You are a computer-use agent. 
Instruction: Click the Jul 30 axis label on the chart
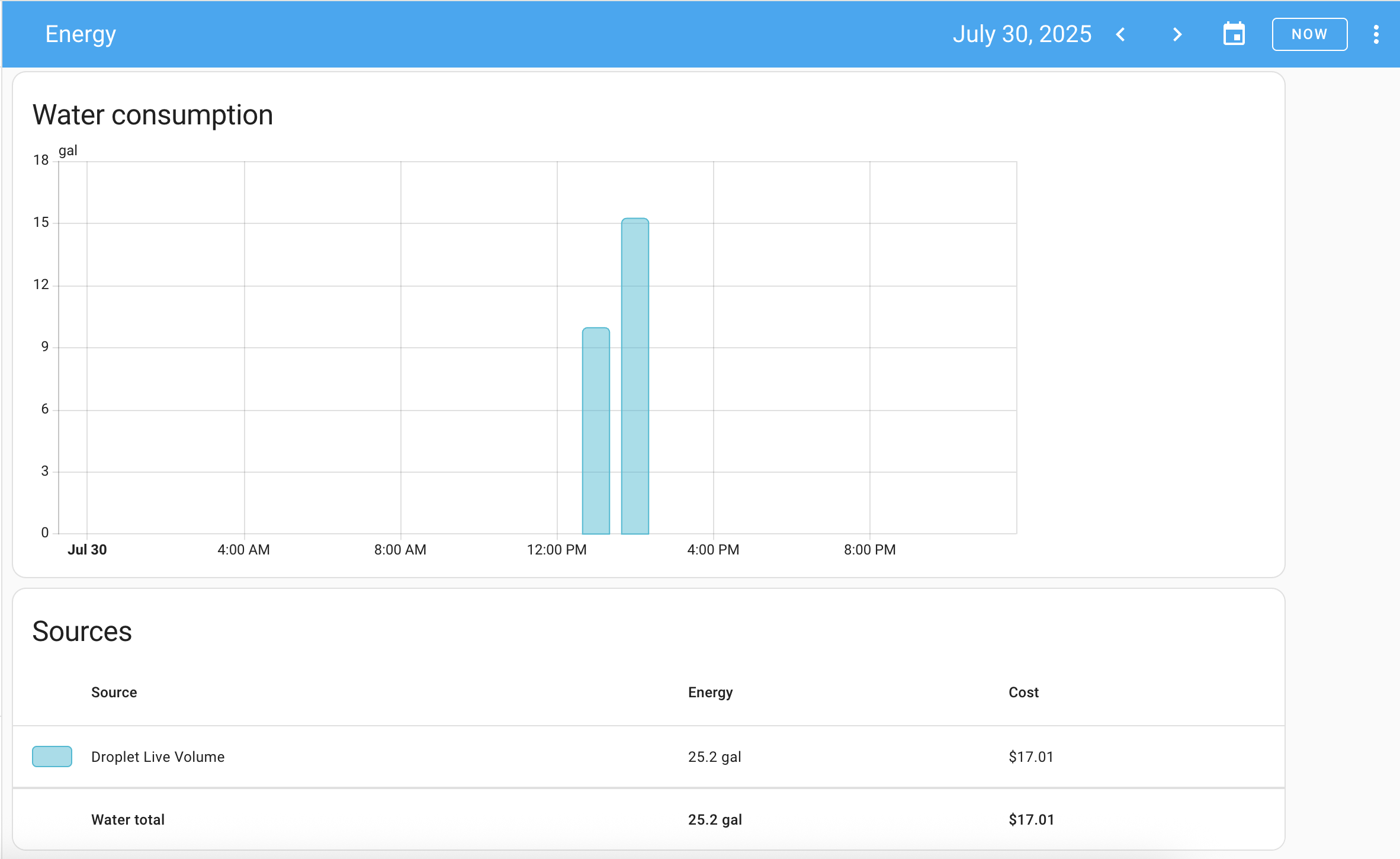(x=88, y=549)
